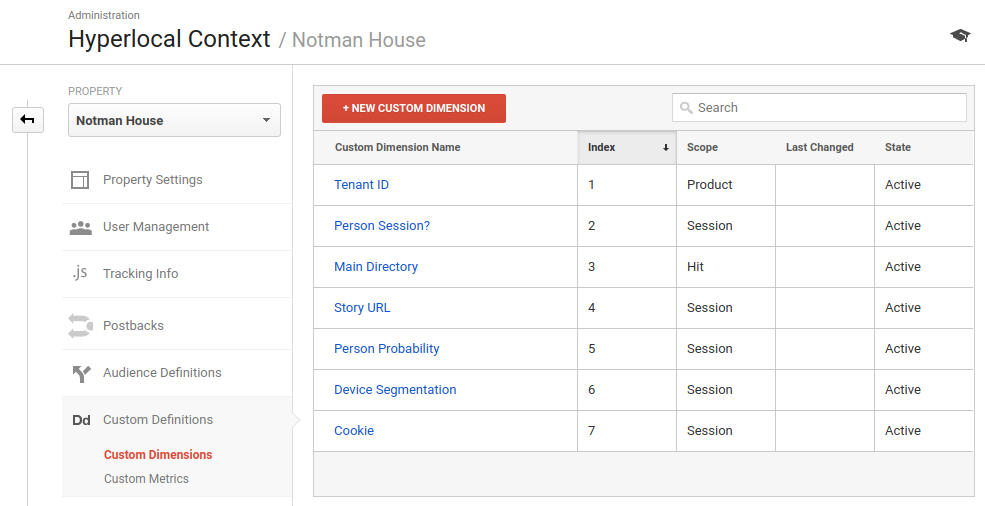Image resolution: width=985 pixels, height=506 pixels.
Task: Open the Tenant ID dimension link
Action: coord(361,185)
